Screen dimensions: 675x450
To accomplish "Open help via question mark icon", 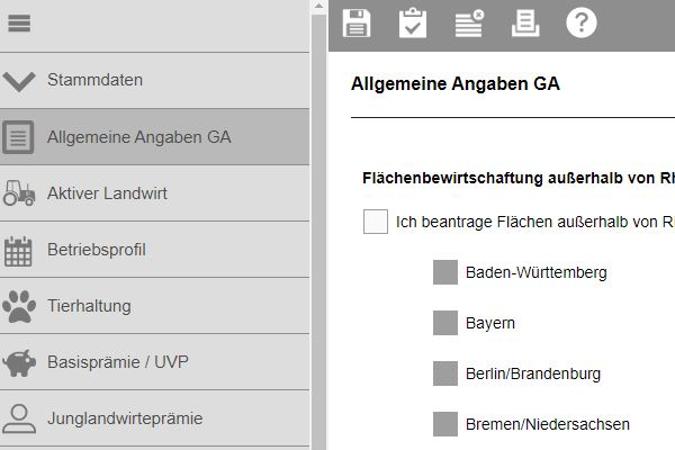I will pyautogui.click(x=581, y=22).
